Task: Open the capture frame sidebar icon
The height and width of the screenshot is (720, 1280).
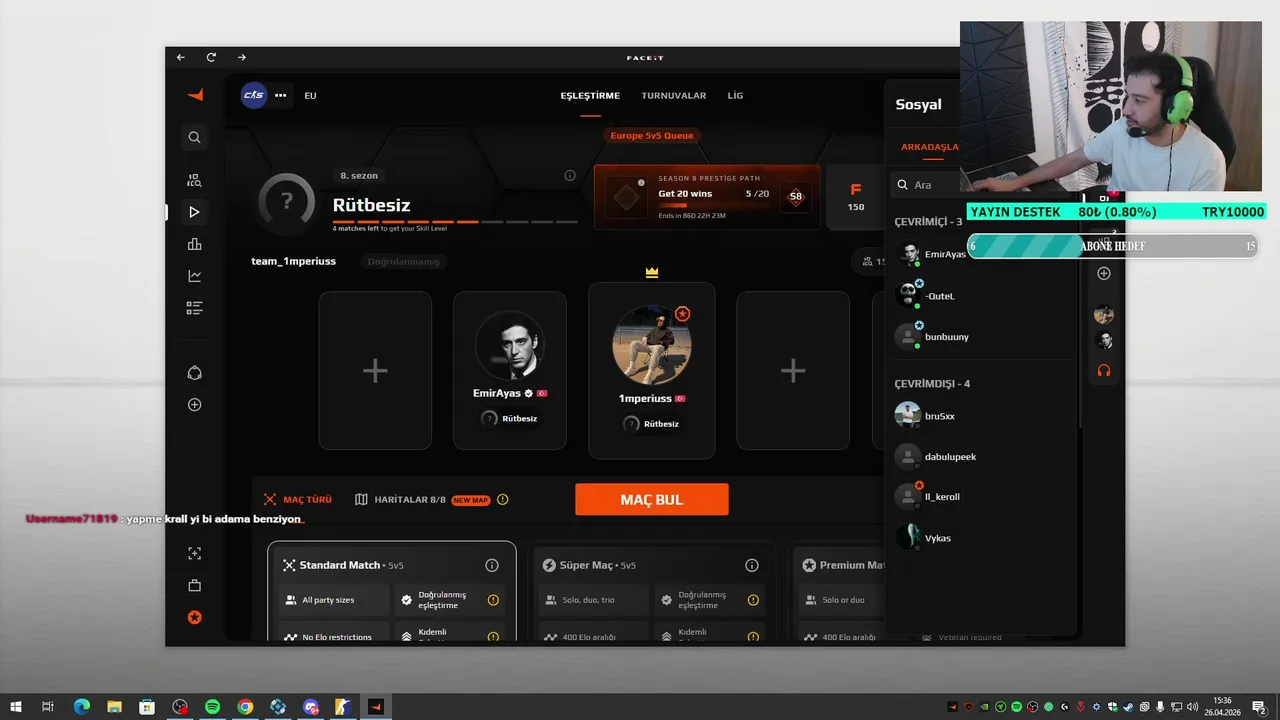Action: [195, 553]
